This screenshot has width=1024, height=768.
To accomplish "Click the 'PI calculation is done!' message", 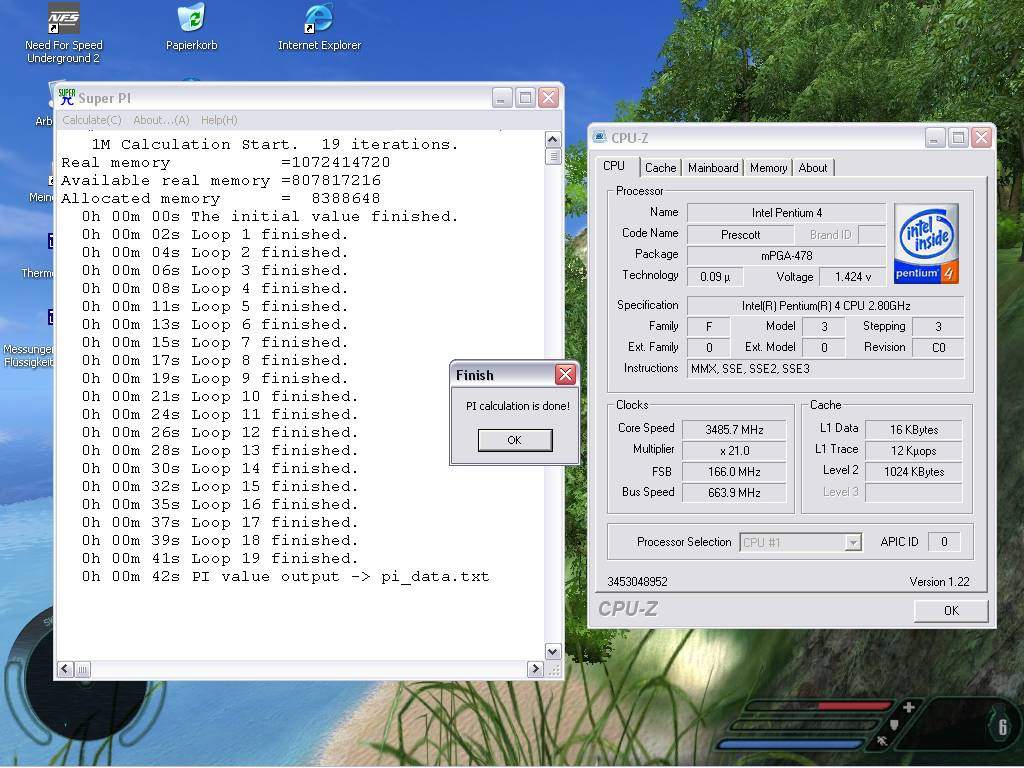I will [518, 406].
